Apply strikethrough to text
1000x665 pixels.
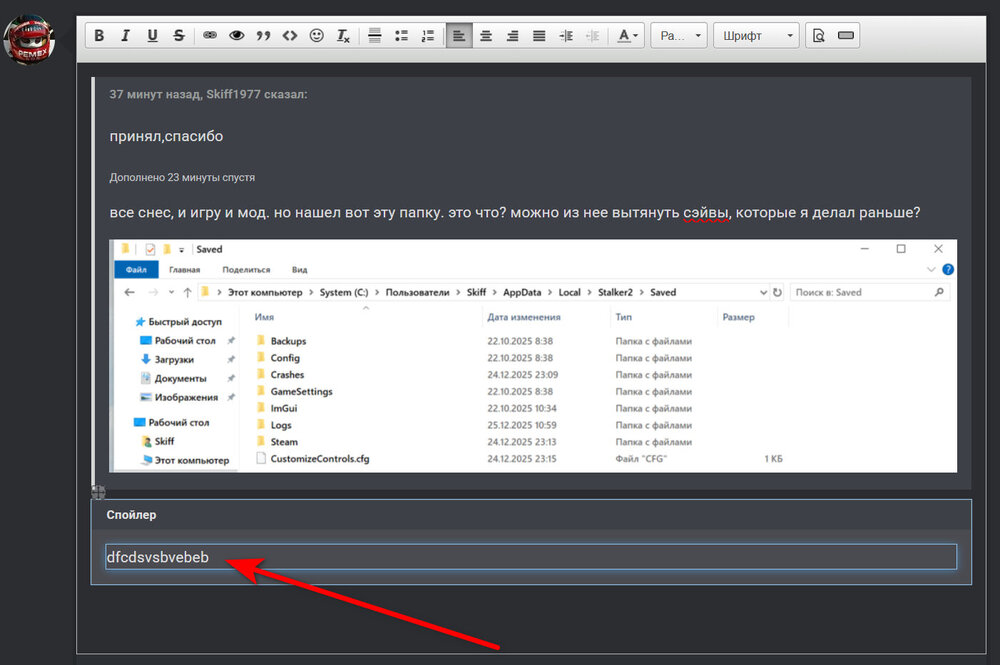[x=179, y=36]
